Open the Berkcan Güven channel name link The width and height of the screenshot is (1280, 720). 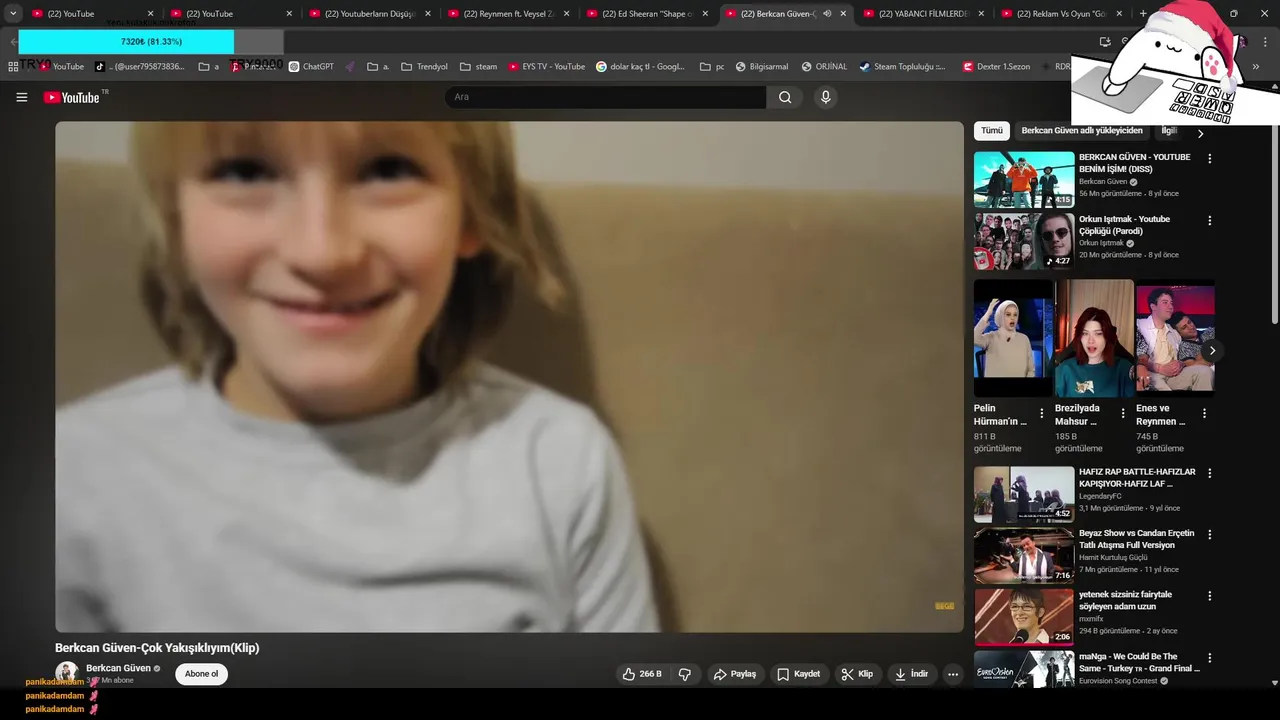coord(118,668)
